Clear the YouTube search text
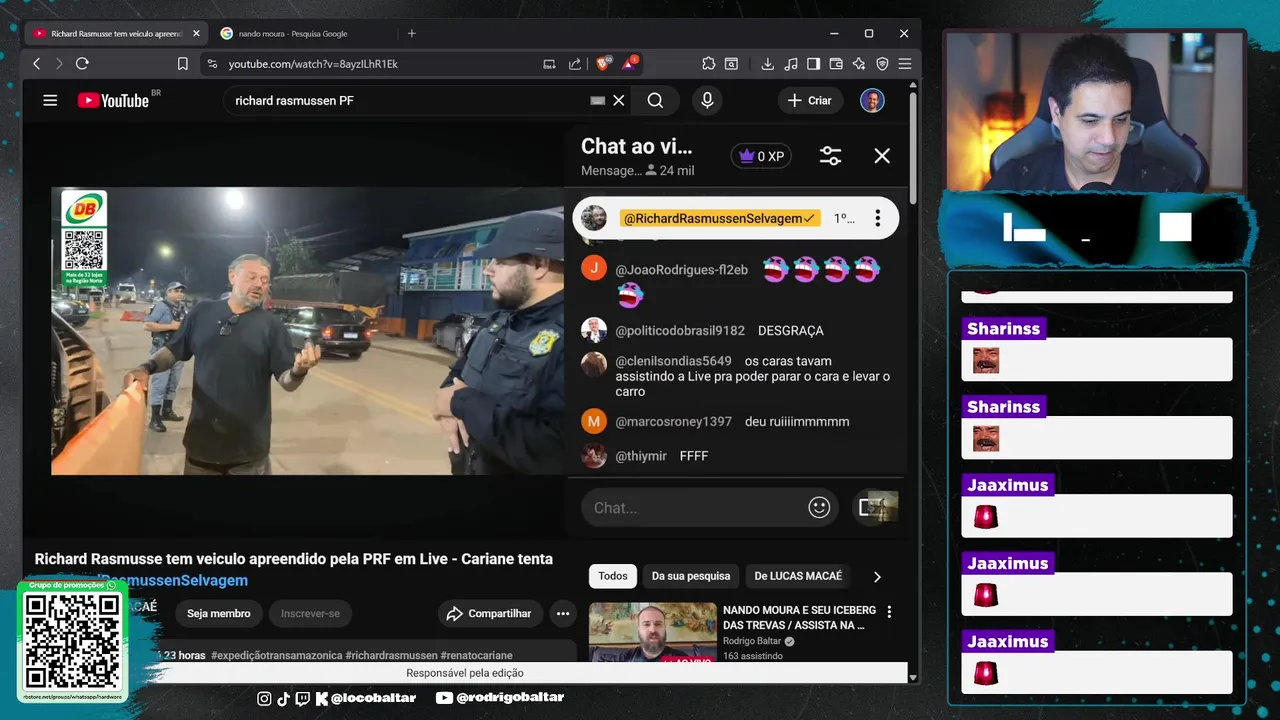1280x720 pixels. point(619,100)
